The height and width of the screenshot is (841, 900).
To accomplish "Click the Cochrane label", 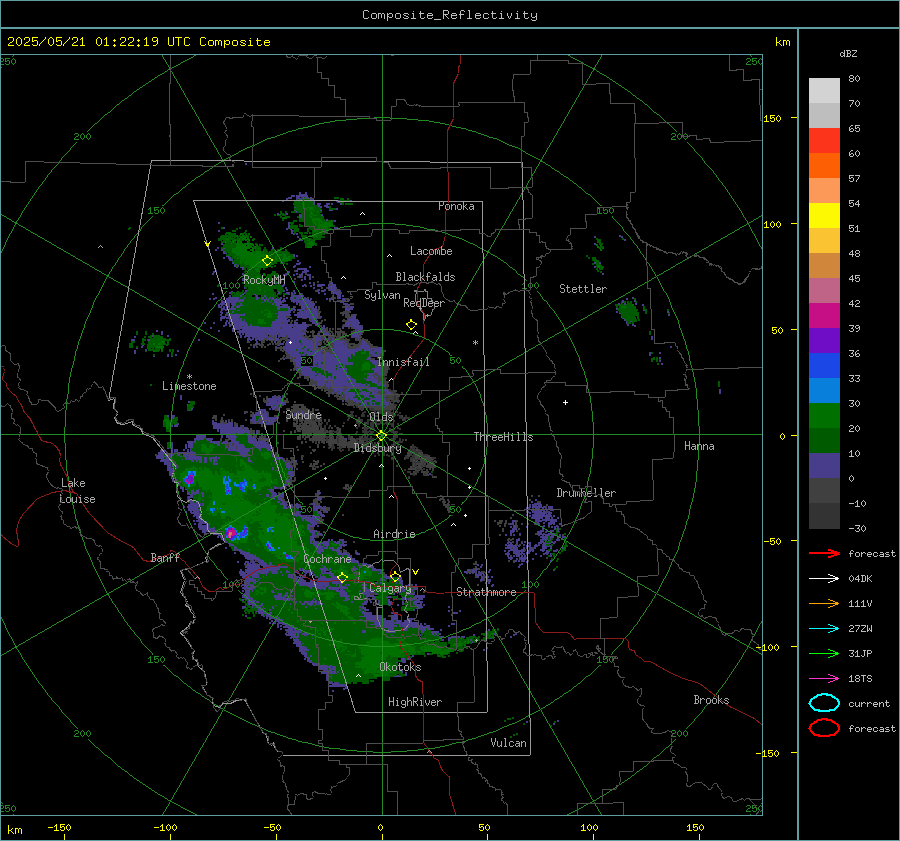I will [x=327, y=559].
